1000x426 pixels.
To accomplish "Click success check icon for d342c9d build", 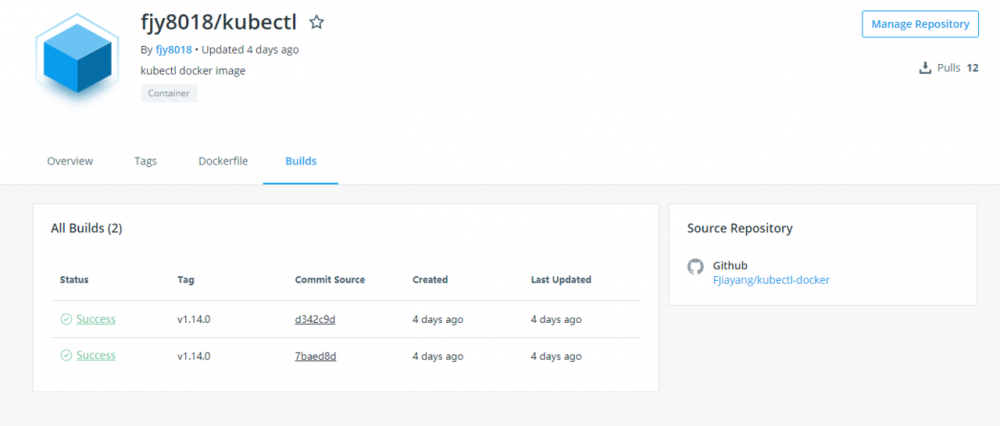I will 66,320.
